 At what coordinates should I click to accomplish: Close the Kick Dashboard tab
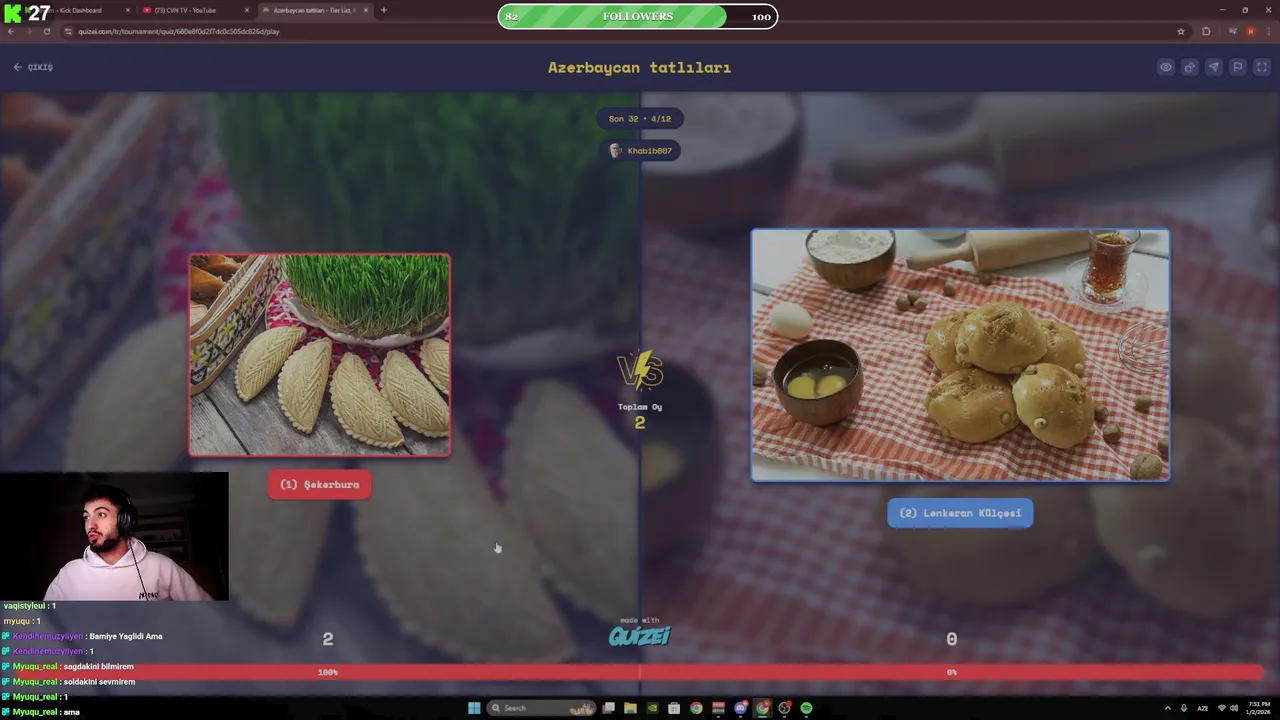128,10
